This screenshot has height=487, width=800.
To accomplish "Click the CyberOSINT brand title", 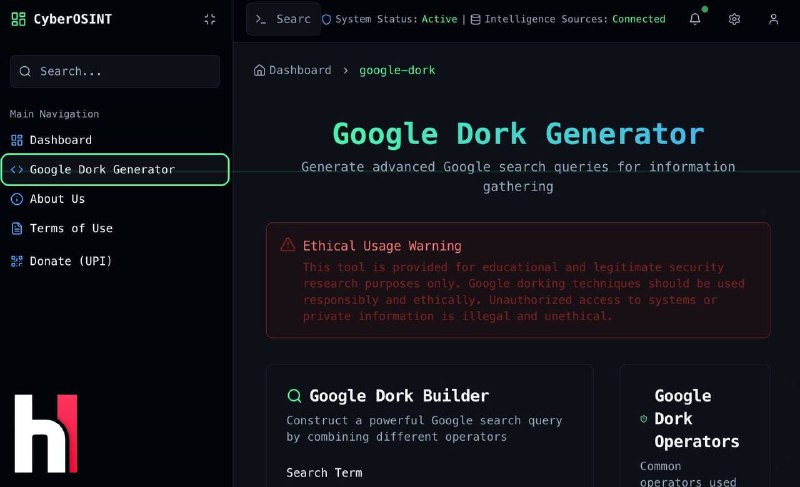I will (x=72, y=19).
